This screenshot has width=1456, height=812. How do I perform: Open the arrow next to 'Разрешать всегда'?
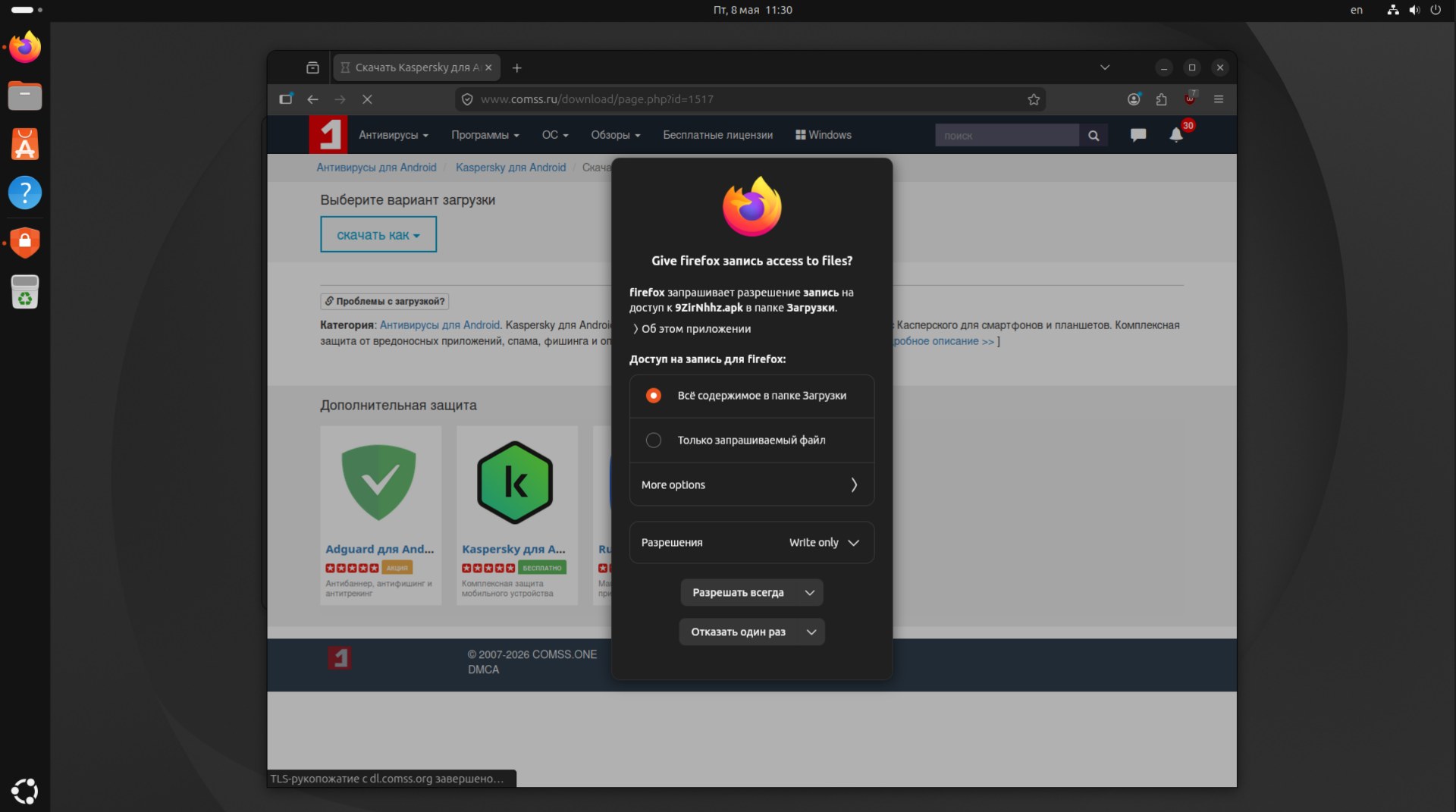coord(810,593)
